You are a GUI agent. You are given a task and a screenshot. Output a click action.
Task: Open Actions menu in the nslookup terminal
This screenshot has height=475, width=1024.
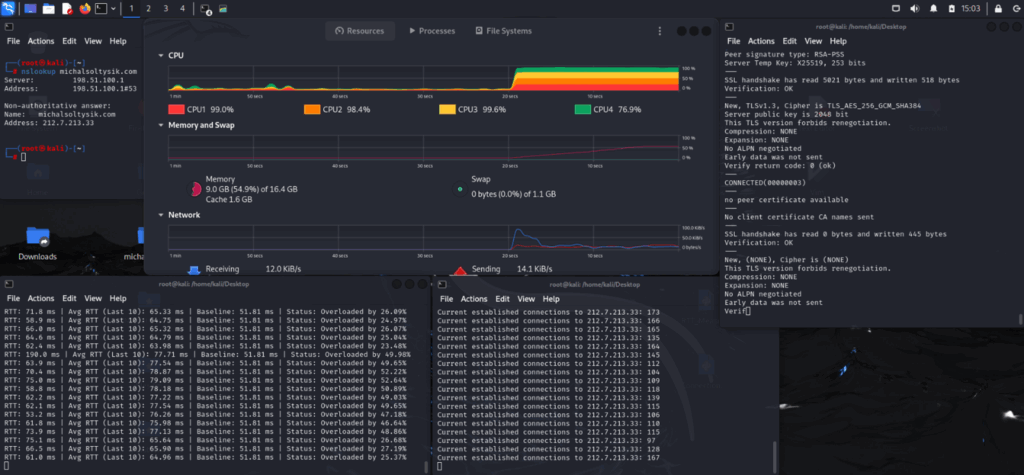pos(40,41)
